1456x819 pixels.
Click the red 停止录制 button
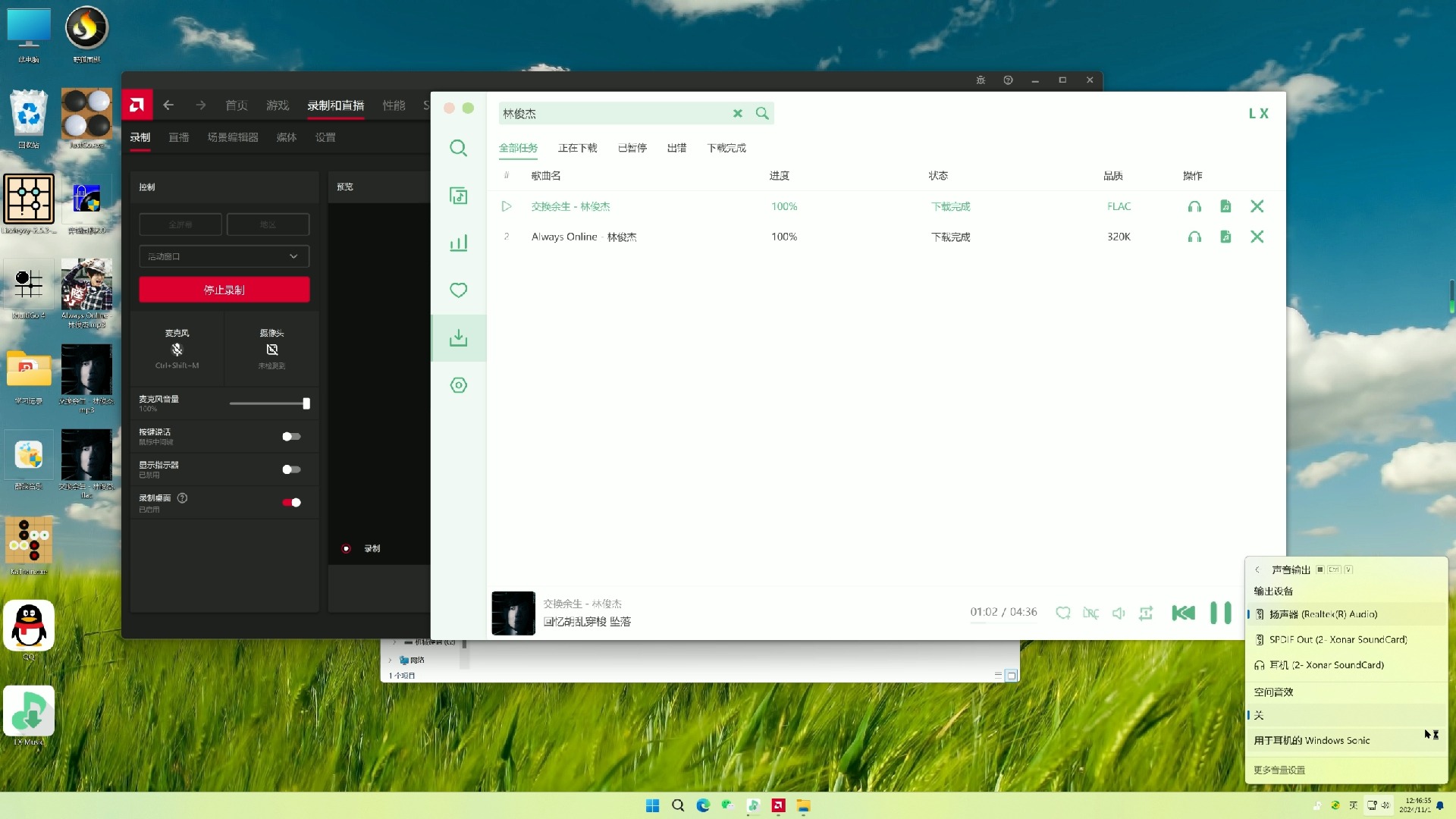coord(224,290)
